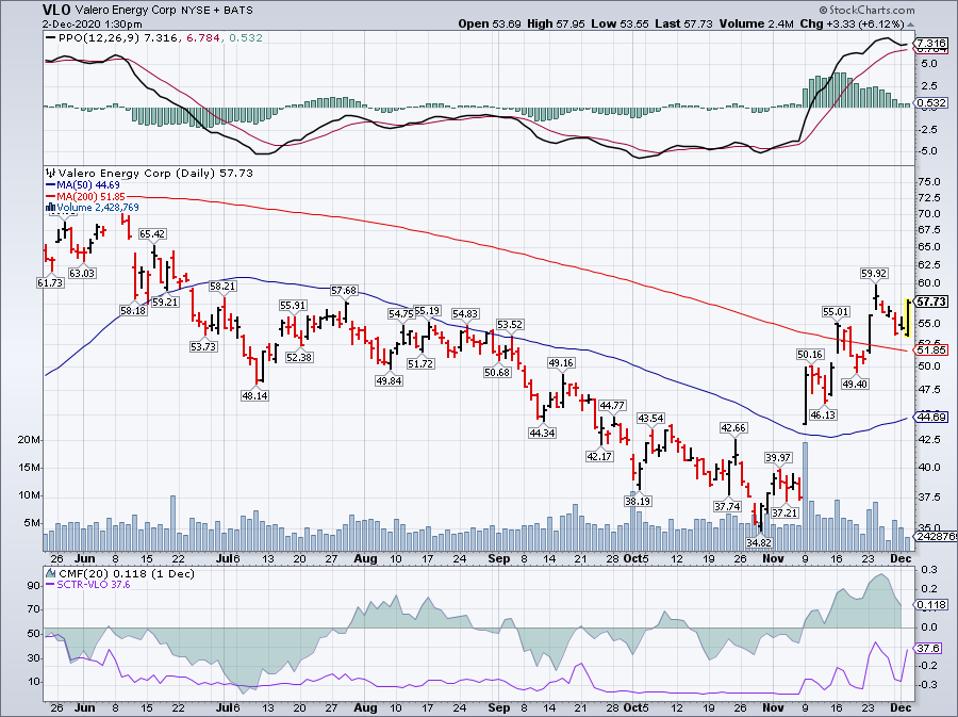Click the area chart icon beside CMF(20)

(51, 574)
